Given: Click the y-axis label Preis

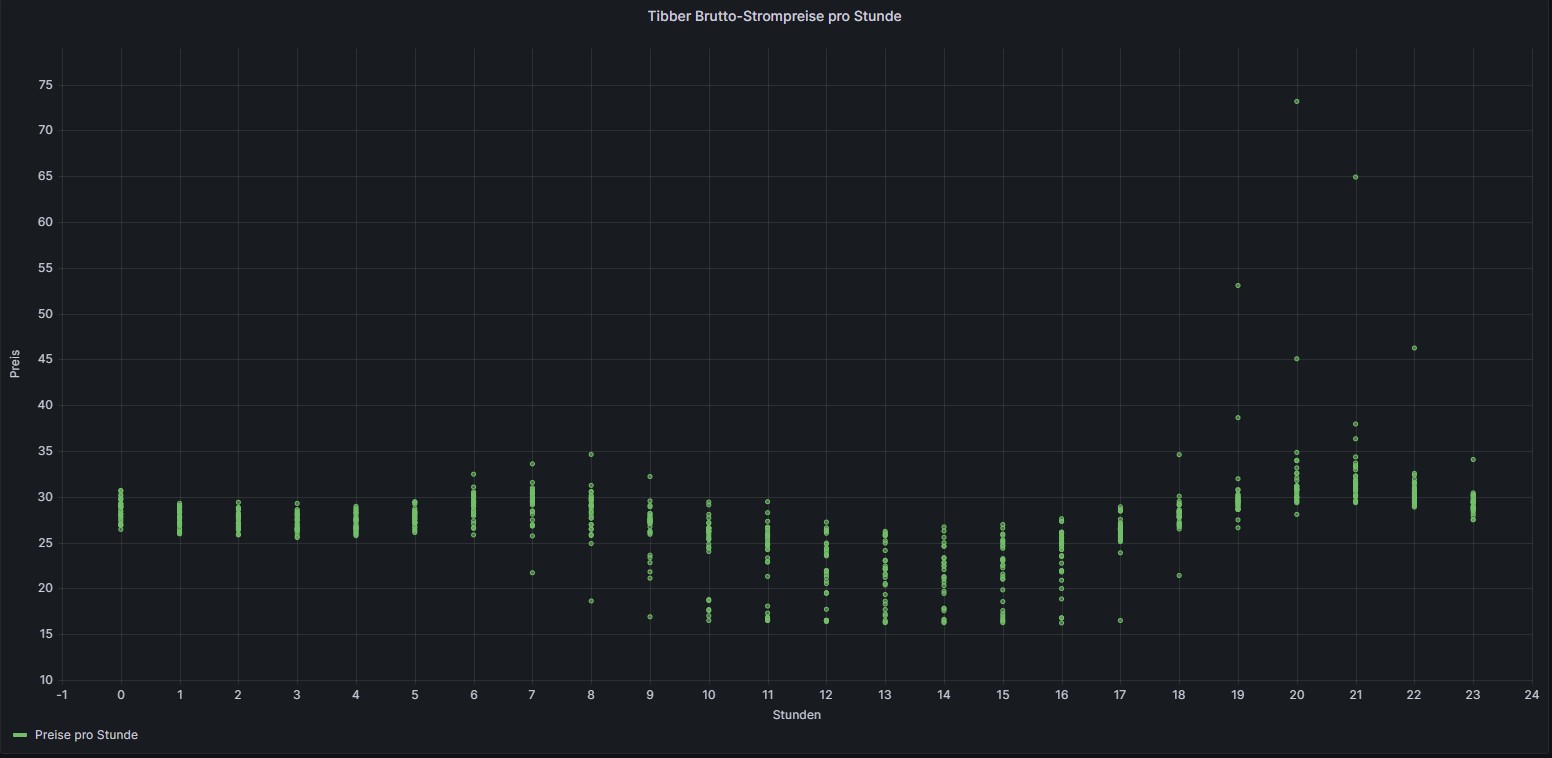Looking at the screenshot, I should 15,362.
